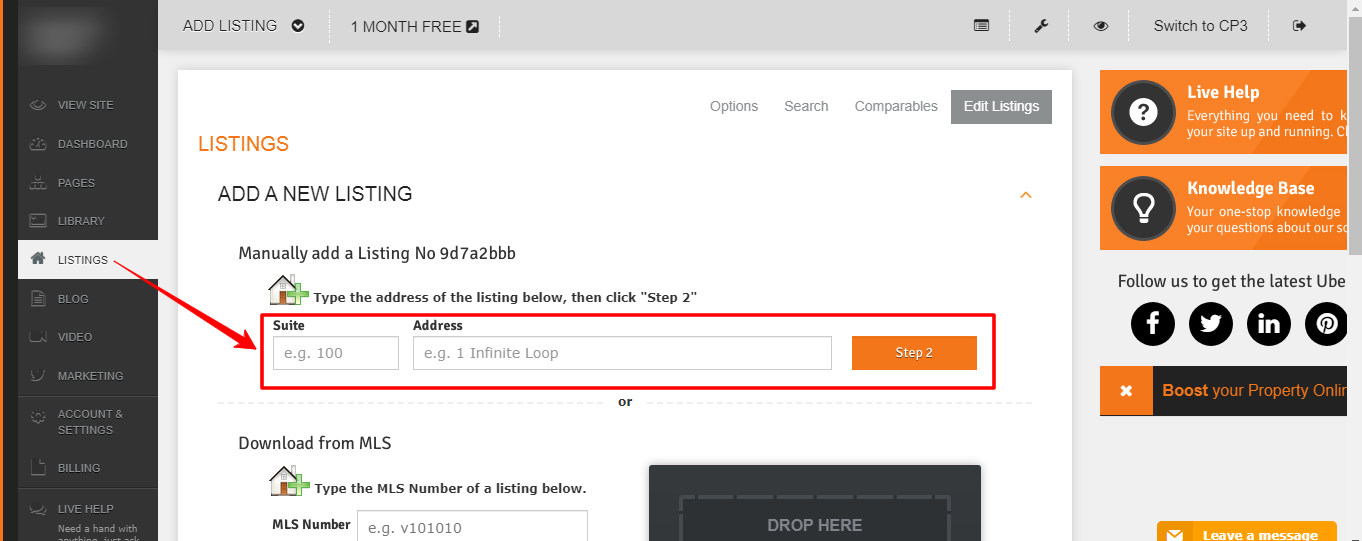1362x541 pixels.
Task: Click the Boost your Property Online banner
Action: coord(1249,391)
